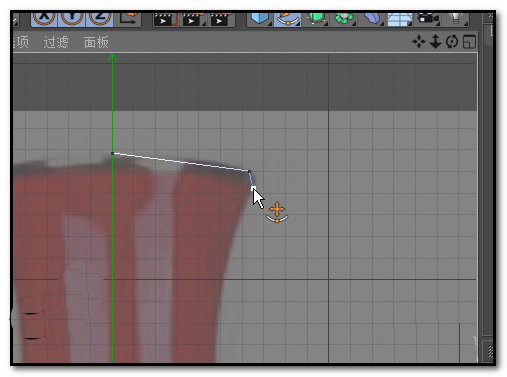
Task: Open the render settings clapperboard icon
Action: [221, 19]
